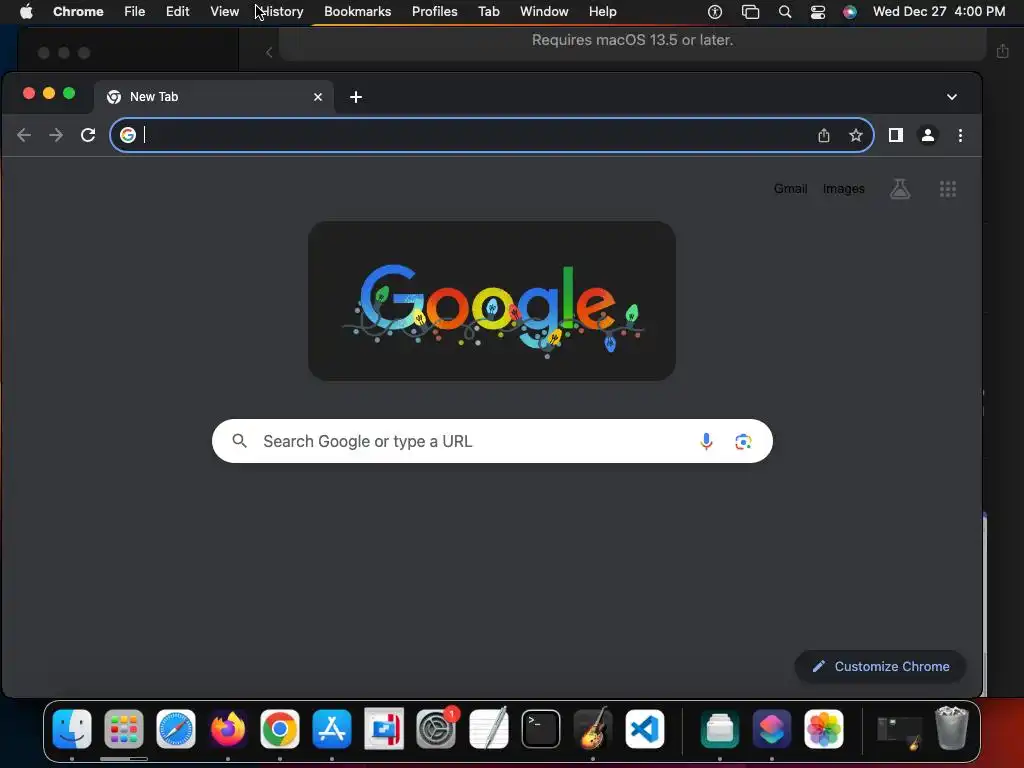Open the Google apps grid
The width and height of the screenshot is (1024, 768).
coord(948,189)
